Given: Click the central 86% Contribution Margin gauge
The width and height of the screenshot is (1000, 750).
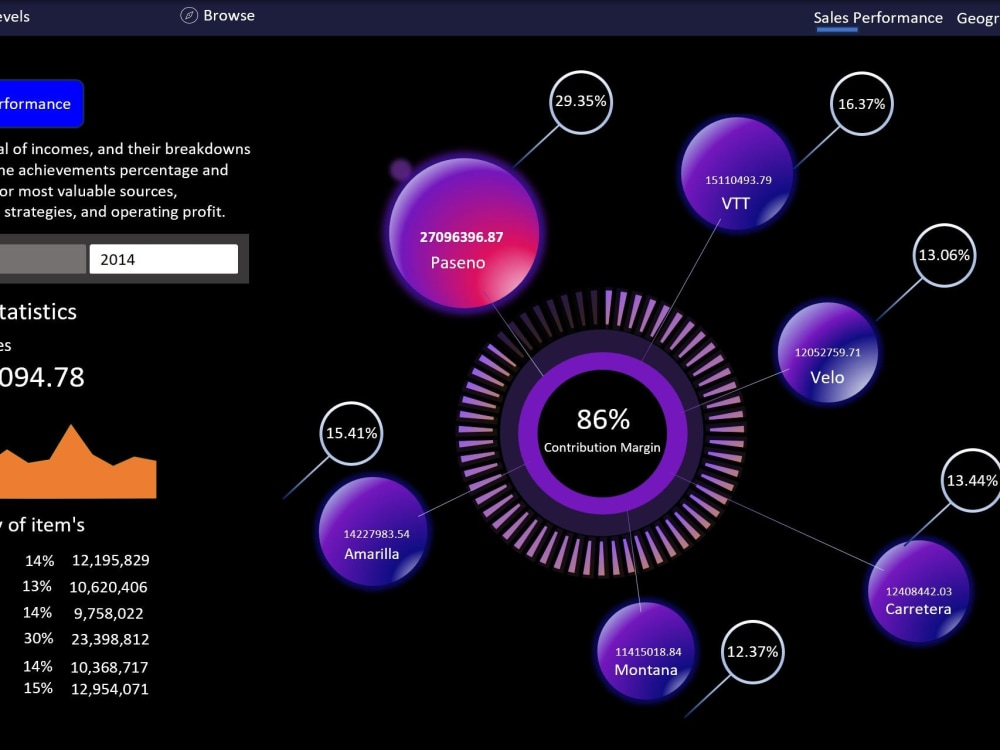Looking at the screenshot, I should (601, 430).
